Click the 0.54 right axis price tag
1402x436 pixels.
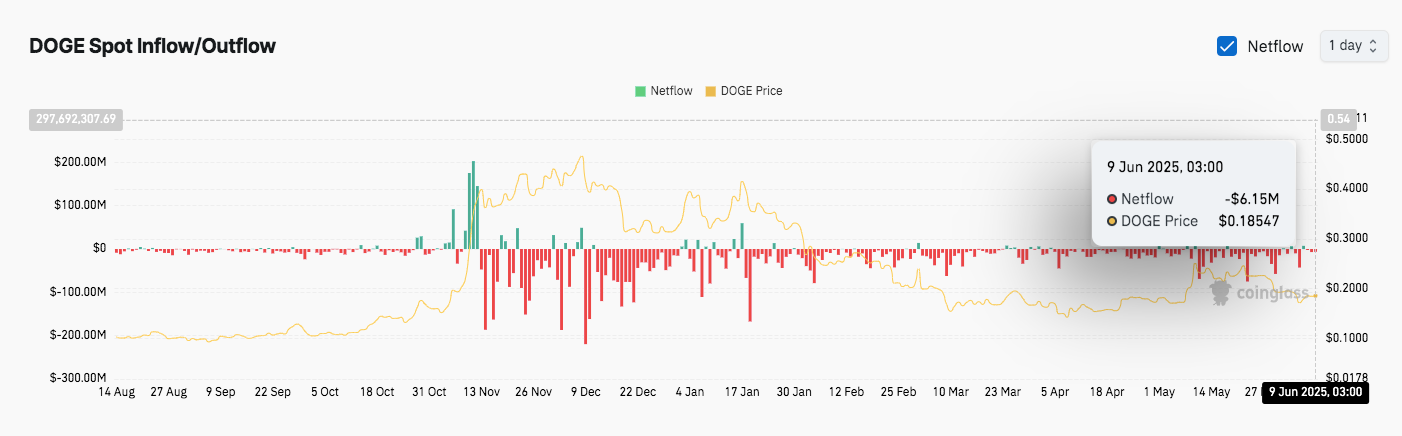click(1338, 118)
